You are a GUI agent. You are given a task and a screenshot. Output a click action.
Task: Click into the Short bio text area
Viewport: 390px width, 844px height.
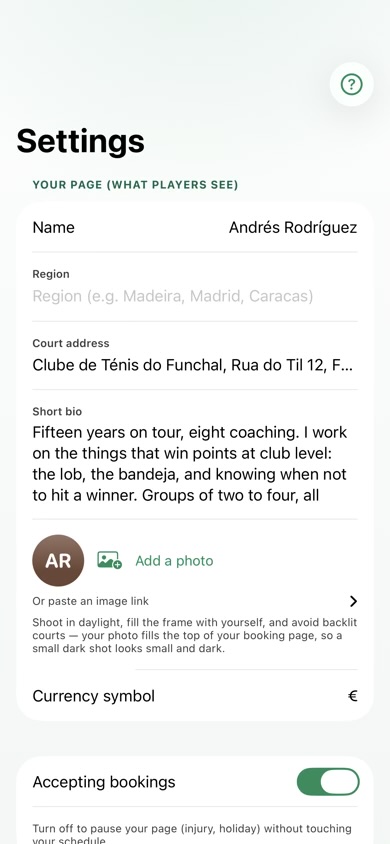(x=195, y=463)
